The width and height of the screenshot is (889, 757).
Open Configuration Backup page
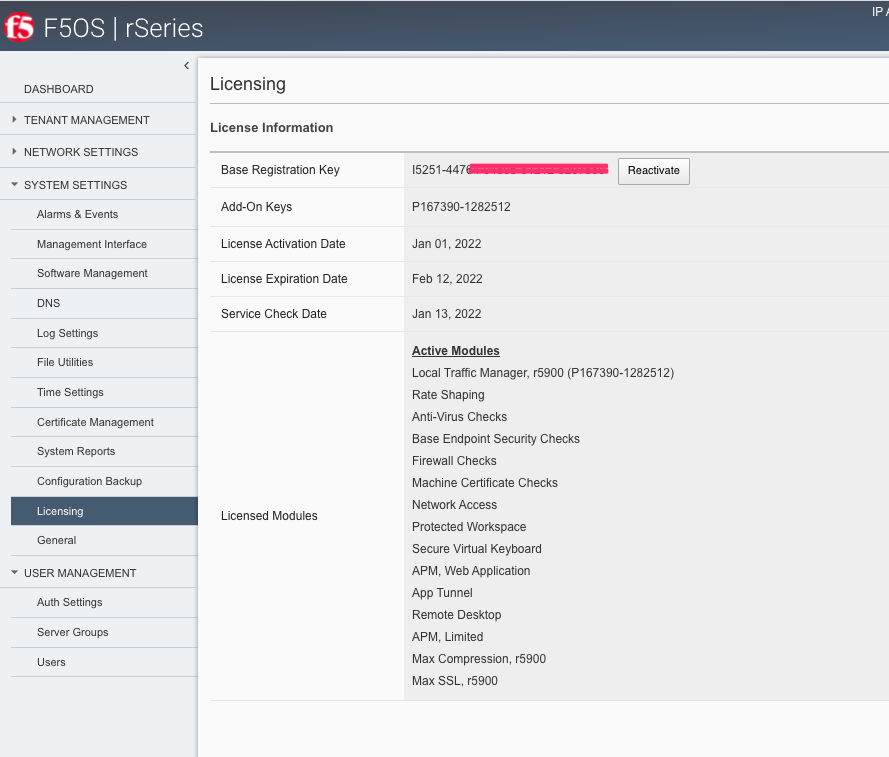click(90, 481)
